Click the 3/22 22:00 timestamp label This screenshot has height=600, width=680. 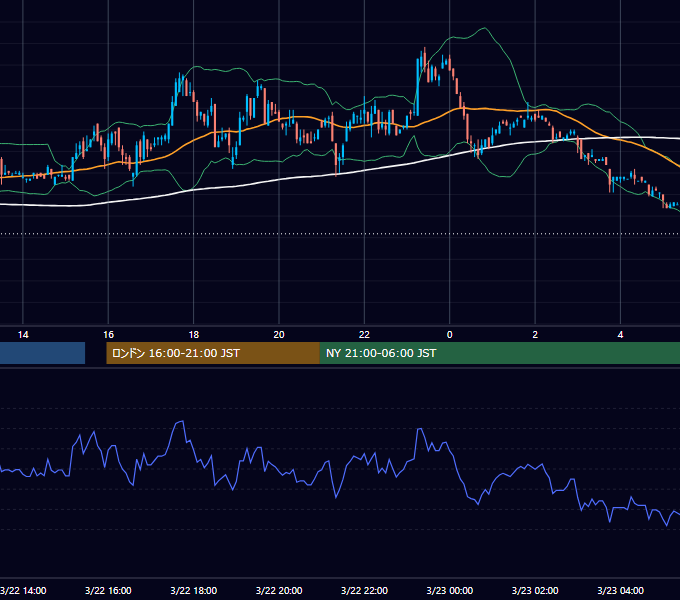tap(364, 590)
